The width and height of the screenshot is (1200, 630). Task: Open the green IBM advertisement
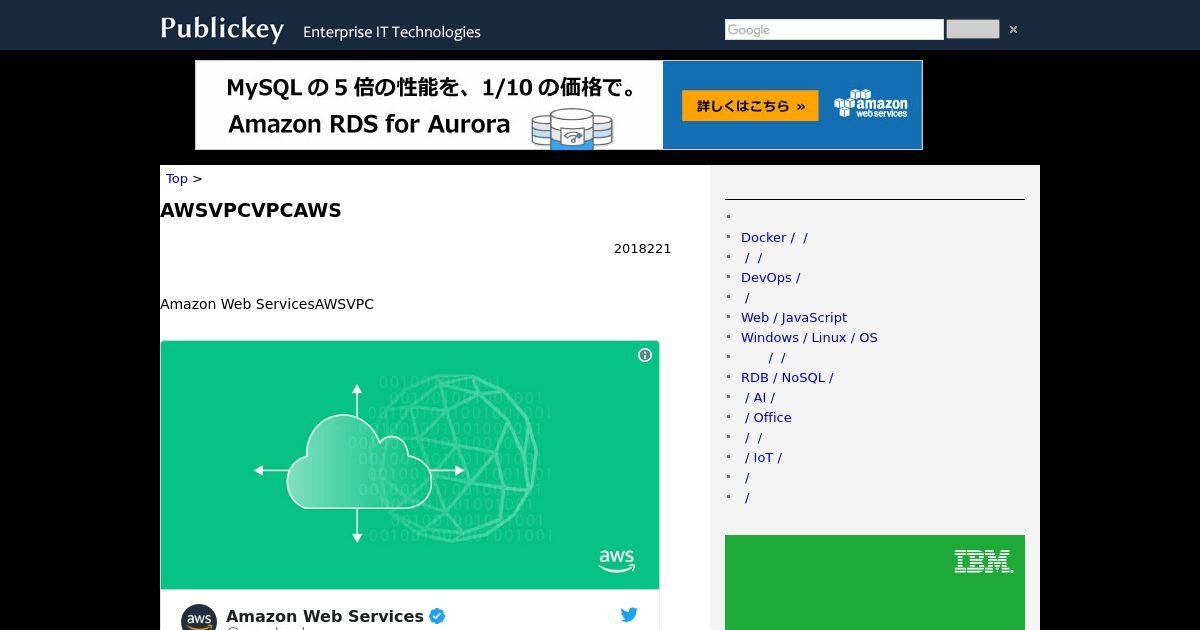click(875, 582)
